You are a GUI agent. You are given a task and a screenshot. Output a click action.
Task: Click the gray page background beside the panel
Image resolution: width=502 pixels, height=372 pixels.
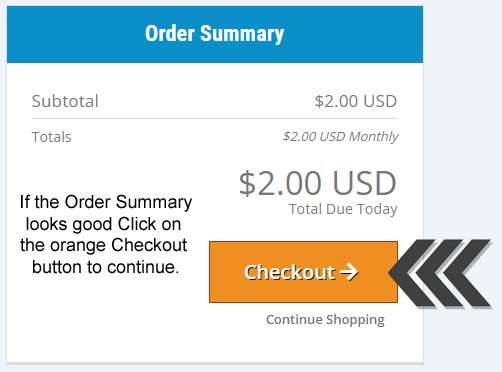[x=463, y=117]
